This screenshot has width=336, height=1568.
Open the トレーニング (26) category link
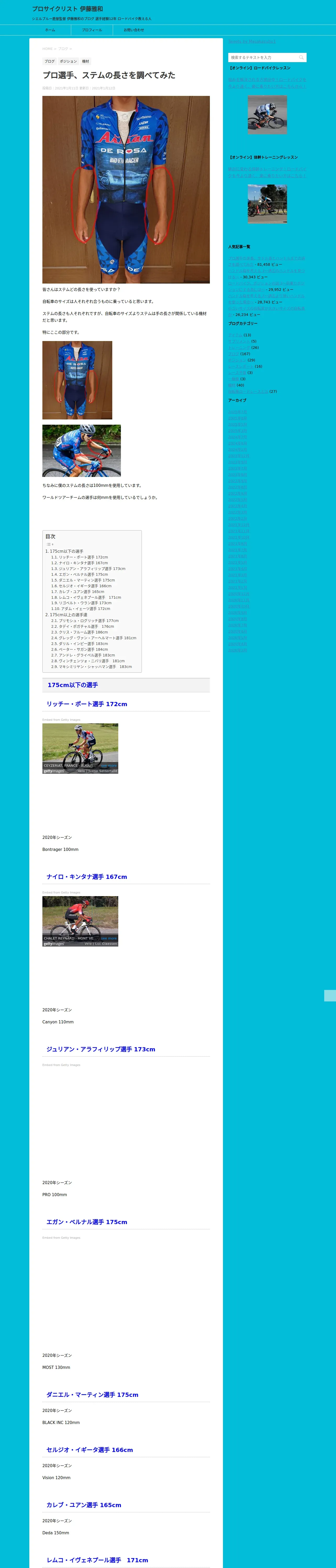tap(239, 348)
